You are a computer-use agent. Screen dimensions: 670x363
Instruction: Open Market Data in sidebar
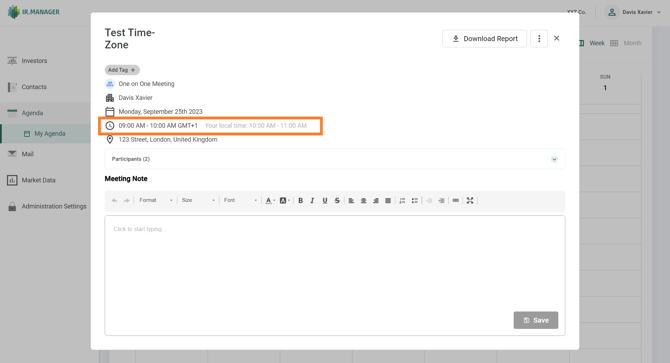38,180
